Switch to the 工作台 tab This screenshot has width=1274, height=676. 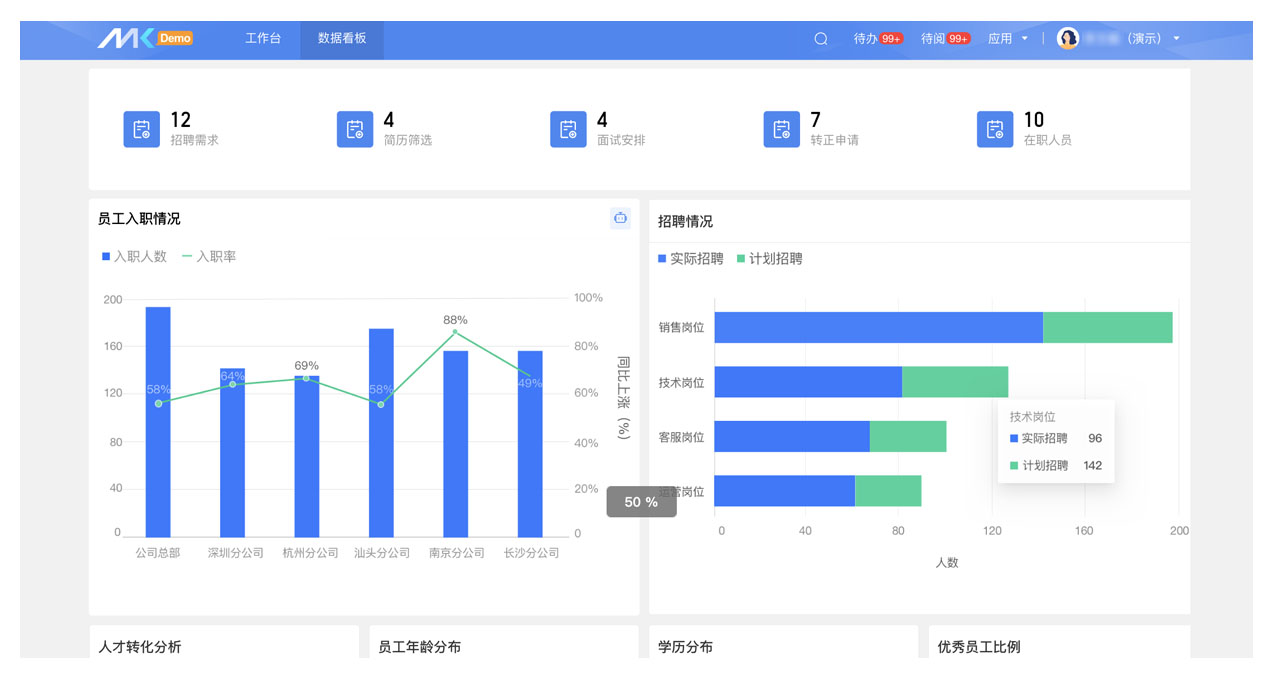coord(263,39)
